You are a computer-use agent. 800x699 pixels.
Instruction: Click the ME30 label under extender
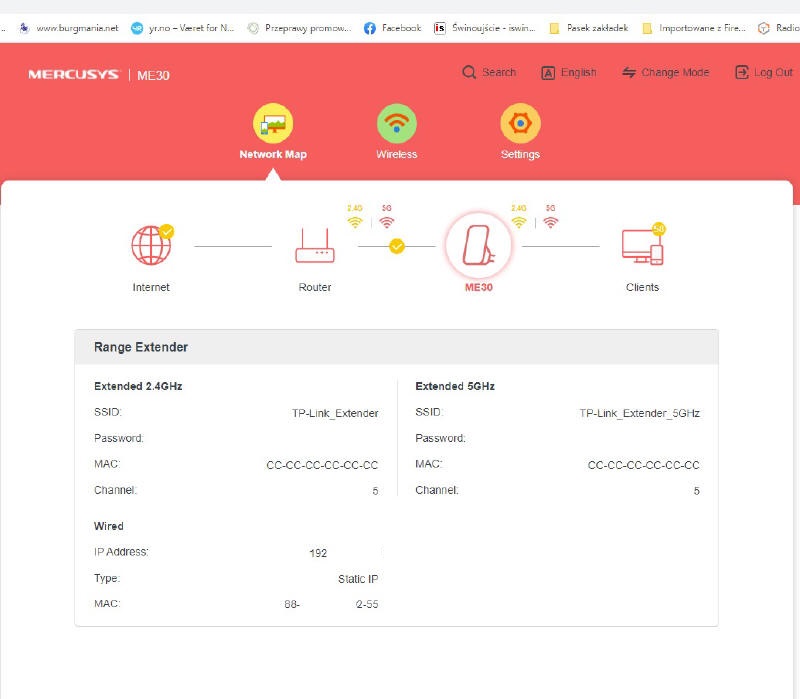(479, 287)
